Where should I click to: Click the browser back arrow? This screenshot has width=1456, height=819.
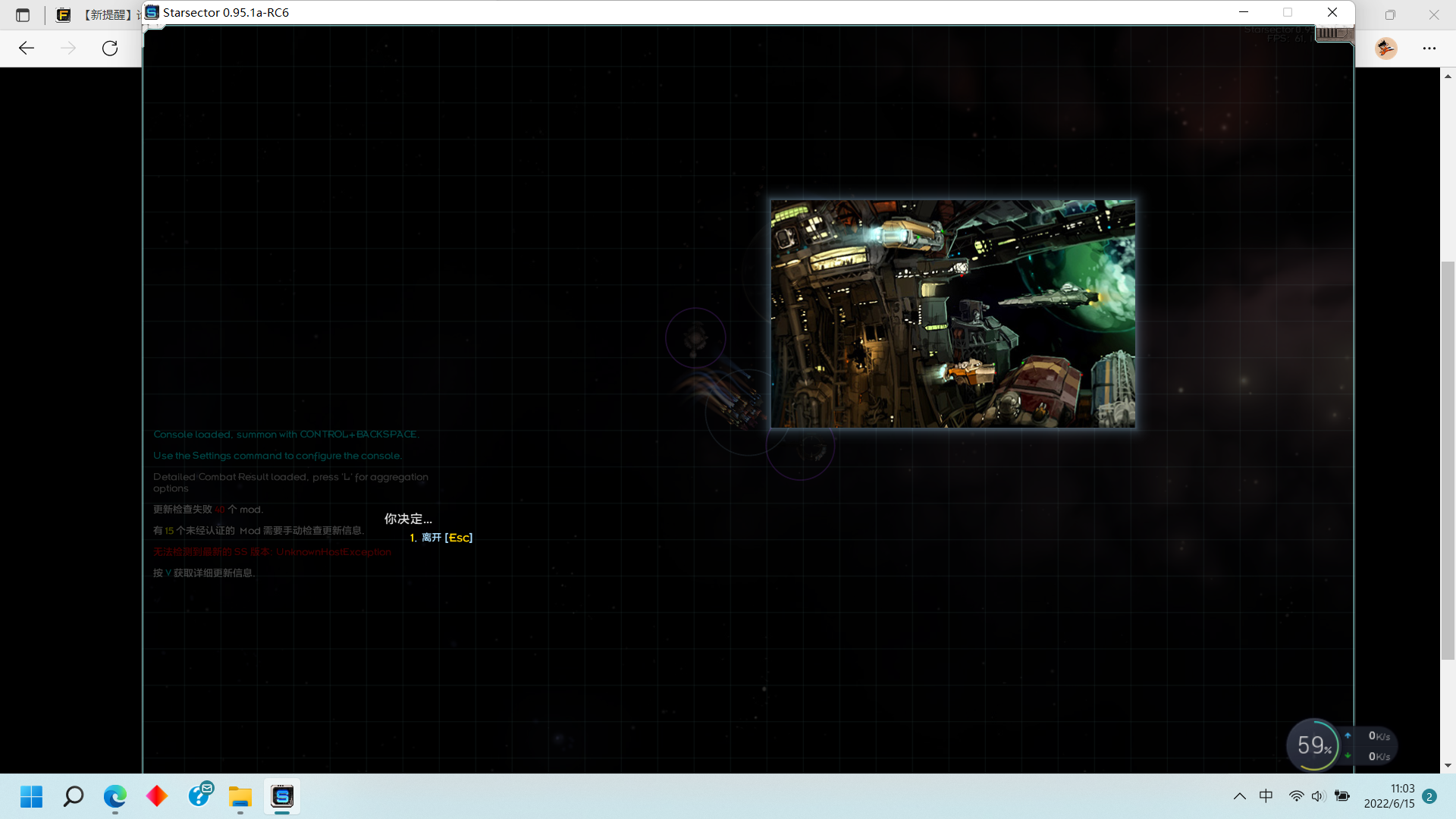point(27,49)
